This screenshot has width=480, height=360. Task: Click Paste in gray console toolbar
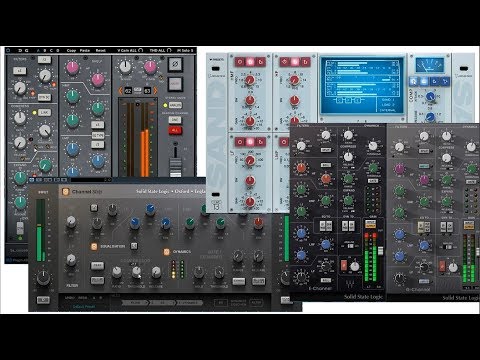[85, 50]
